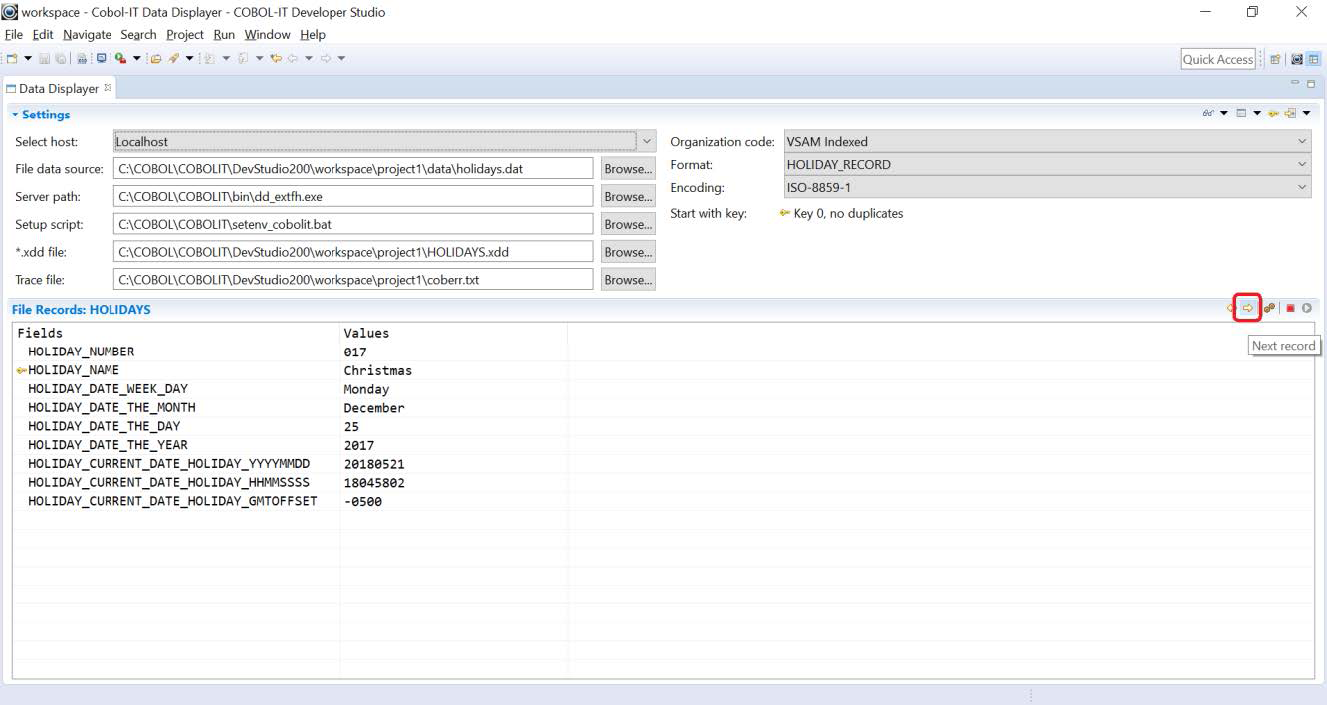Image resolution: width=1327 pixels, height=705 pixels.
Task: Click the New wizard icon in toolbar
Action: coord(13,59)
